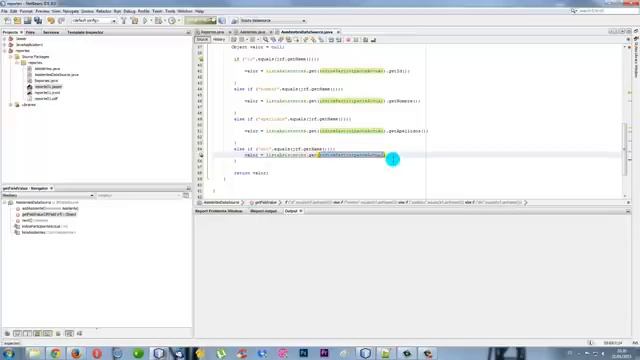Click the first Navigator filter icon at bottom
This screenshot has height=360, width=640.
[7, 333]
